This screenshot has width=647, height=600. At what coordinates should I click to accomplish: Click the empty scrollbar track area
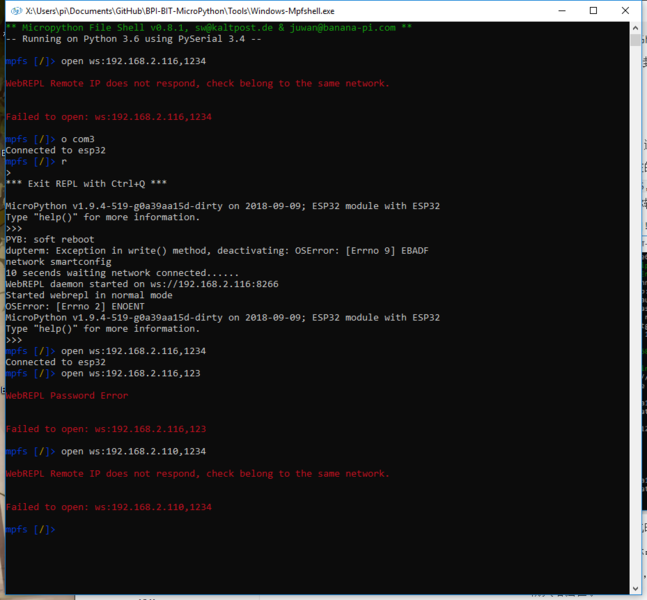(x=635, y=314)
